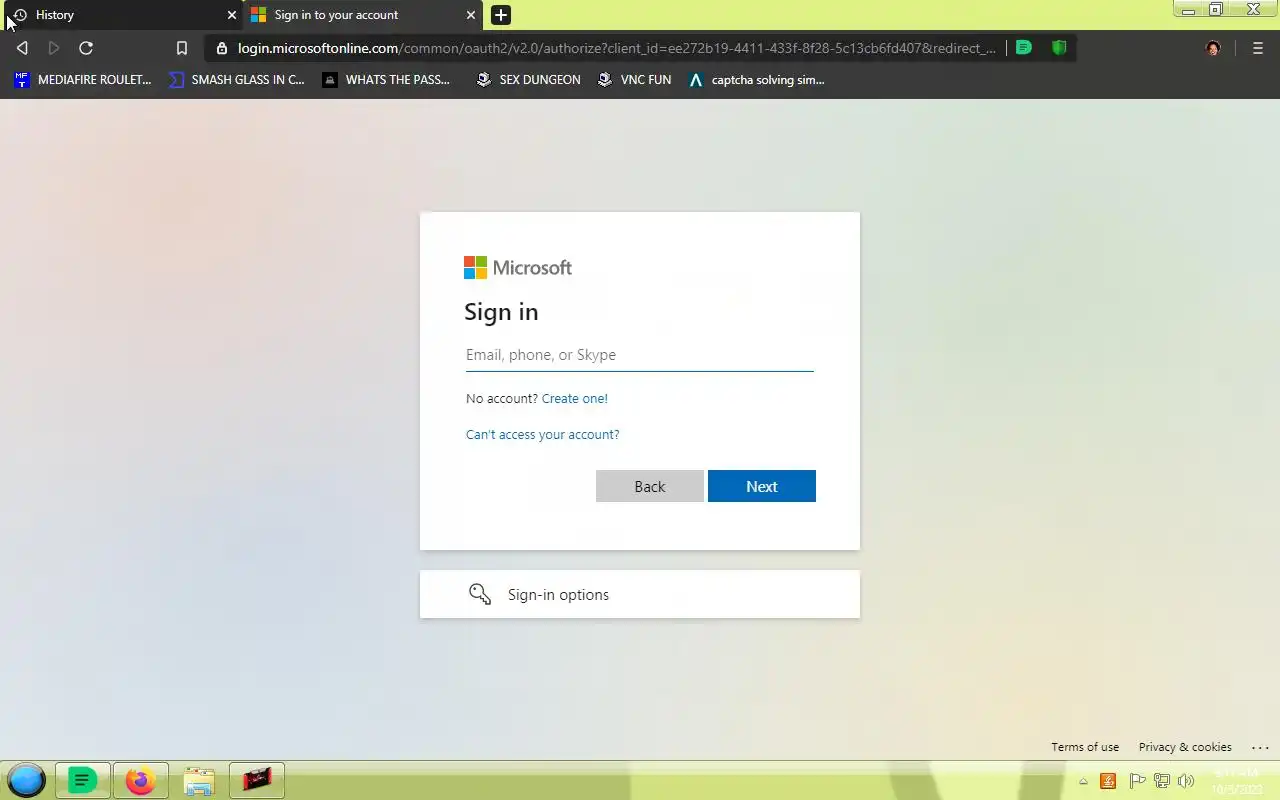
Task: Open Privacy & cookies link
Action: pos(1185,747)
